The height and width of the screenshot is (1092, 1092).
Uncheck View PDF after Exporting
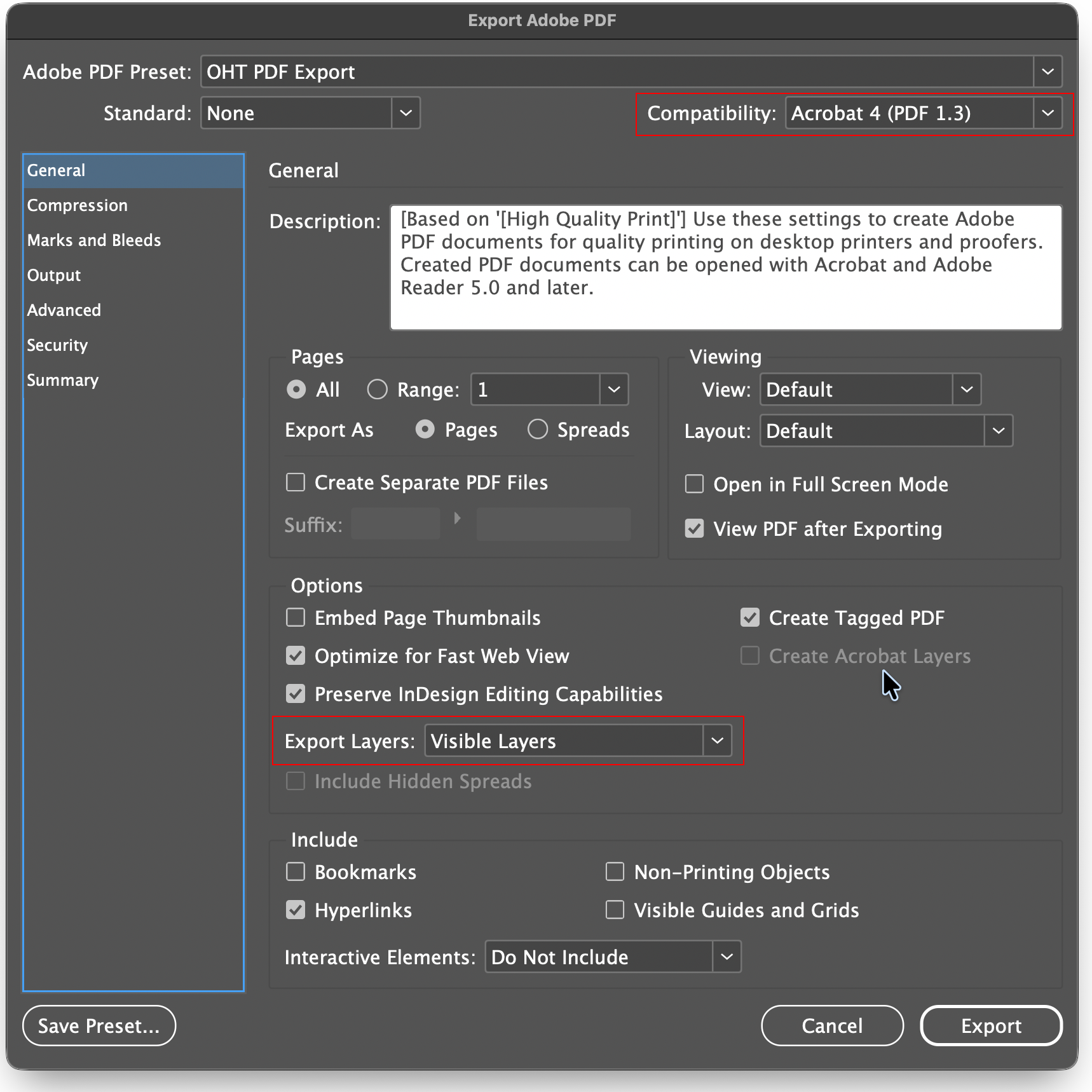694,529
